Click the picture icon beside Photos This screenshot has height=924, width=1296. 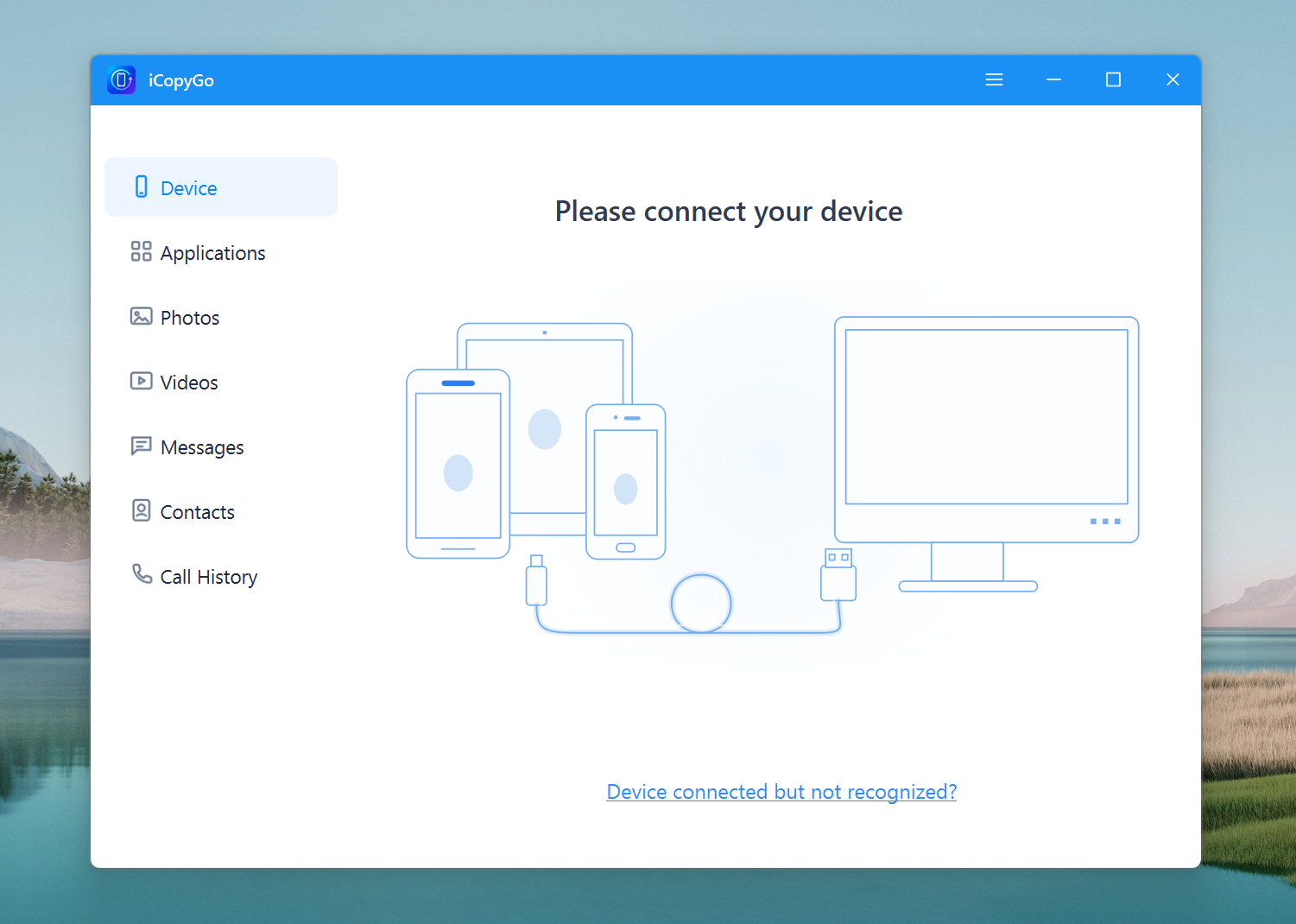pos(141,316)
